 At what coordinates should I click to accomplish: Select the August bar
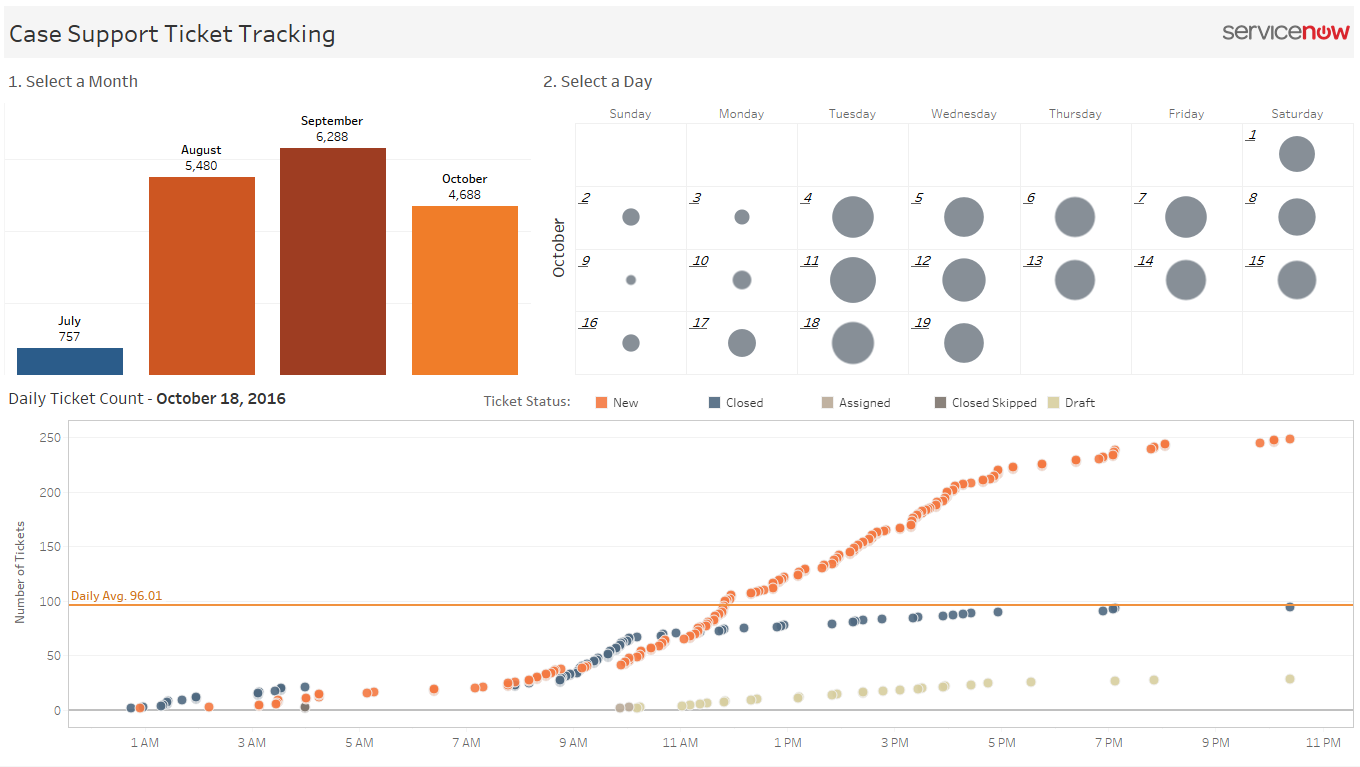(202, 276)
